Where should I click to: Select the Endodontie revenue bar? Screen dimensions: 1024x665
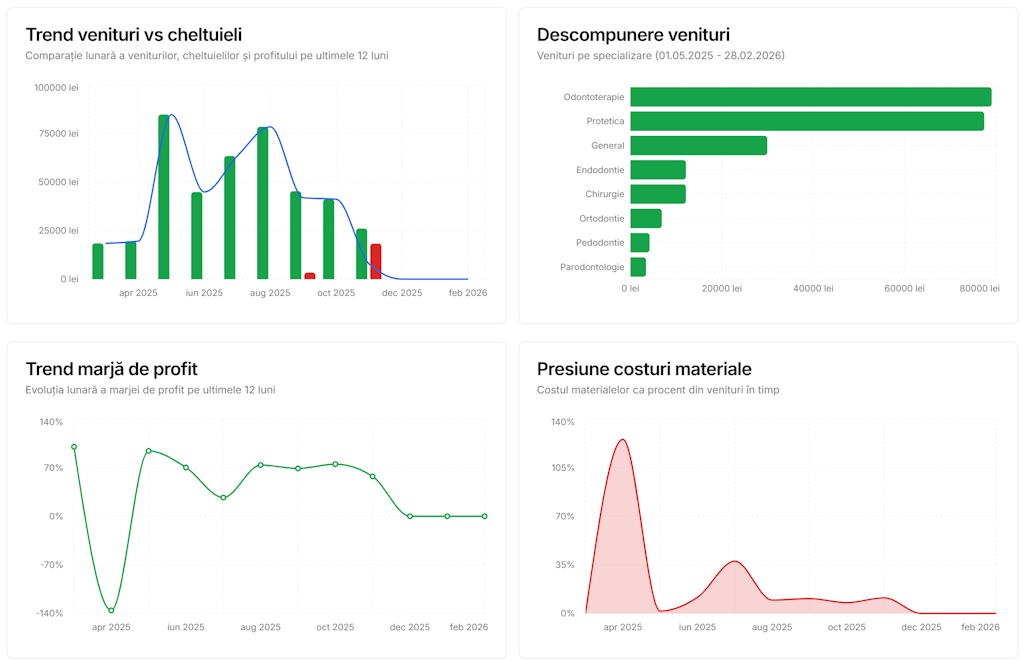(x=657, y=170)
